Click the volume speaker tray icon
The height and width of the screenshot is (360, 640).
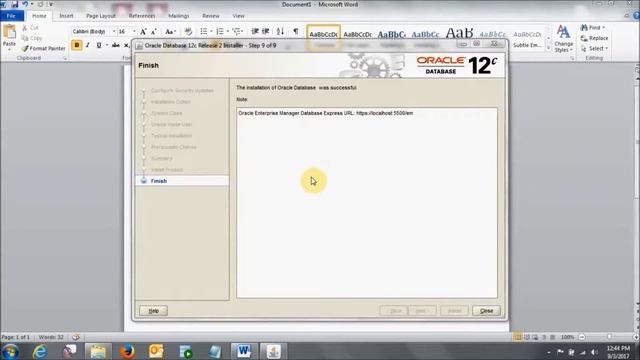594,352
